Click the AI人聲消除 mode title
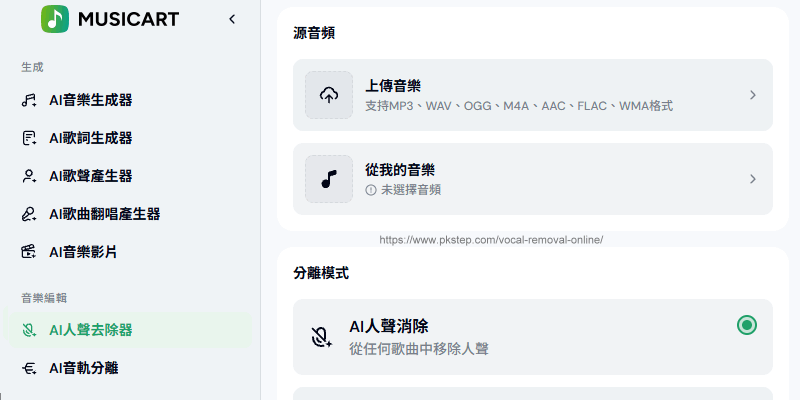The height and width of the screenshot is (400, 800). pos(389,327)
